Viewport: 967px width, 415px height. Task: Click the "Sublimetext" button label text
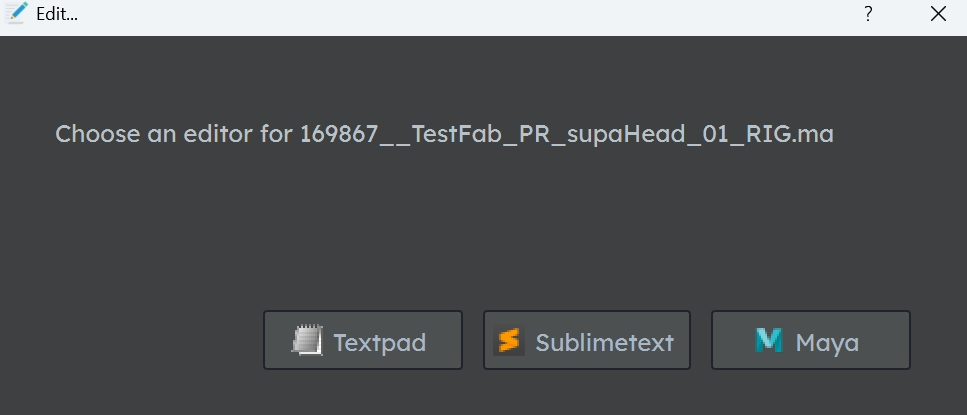coord(604,342)
